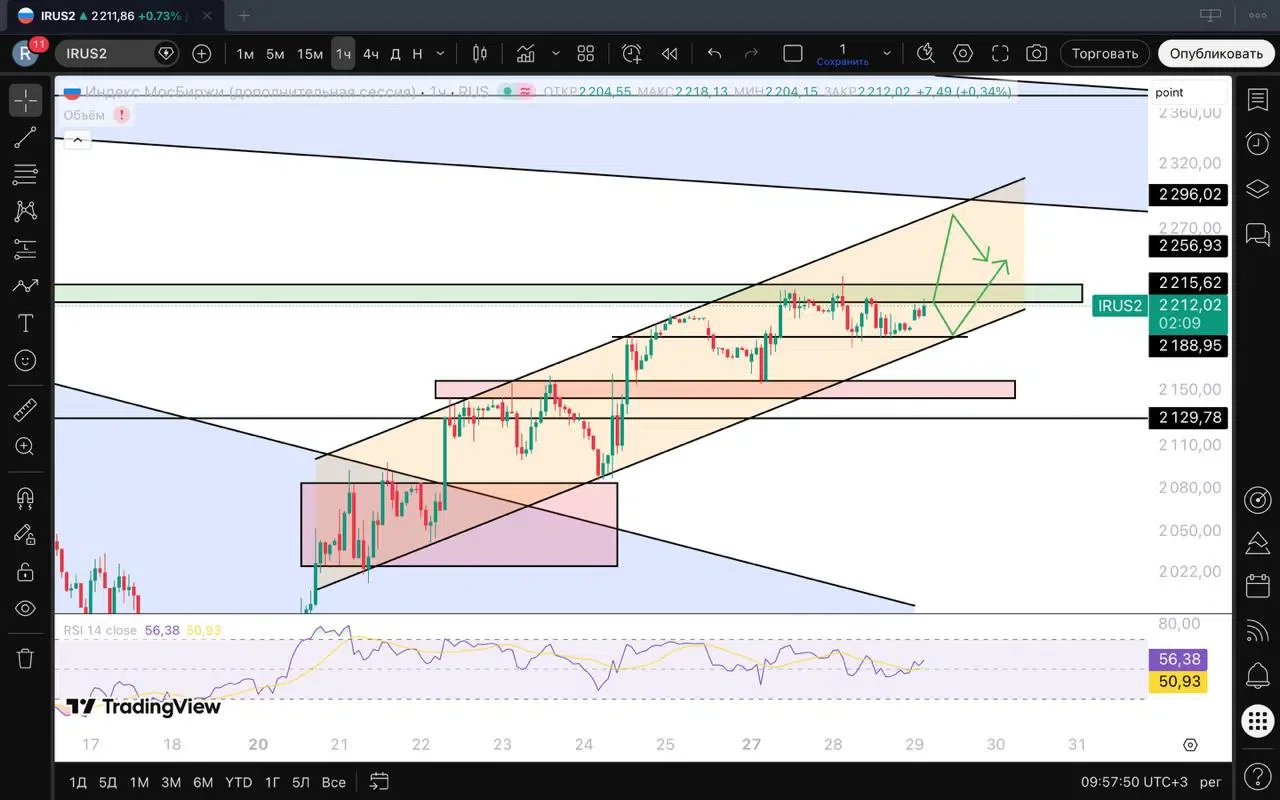This screenshot has height=800, width=1280.
Task: Toggle hide all drawings with the eye icon
Action: pyautogui.click(x=25, y=608)
